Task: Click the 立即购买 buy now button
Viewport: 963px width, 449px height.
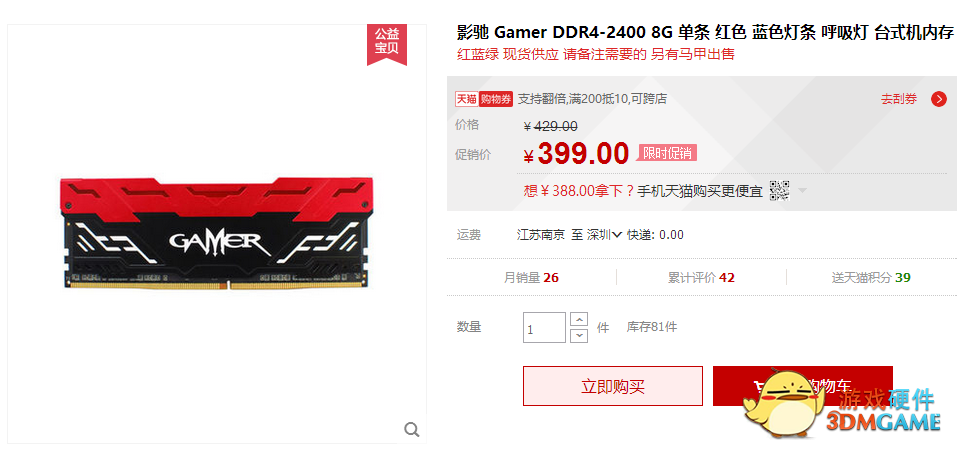Action: (612, 386)
